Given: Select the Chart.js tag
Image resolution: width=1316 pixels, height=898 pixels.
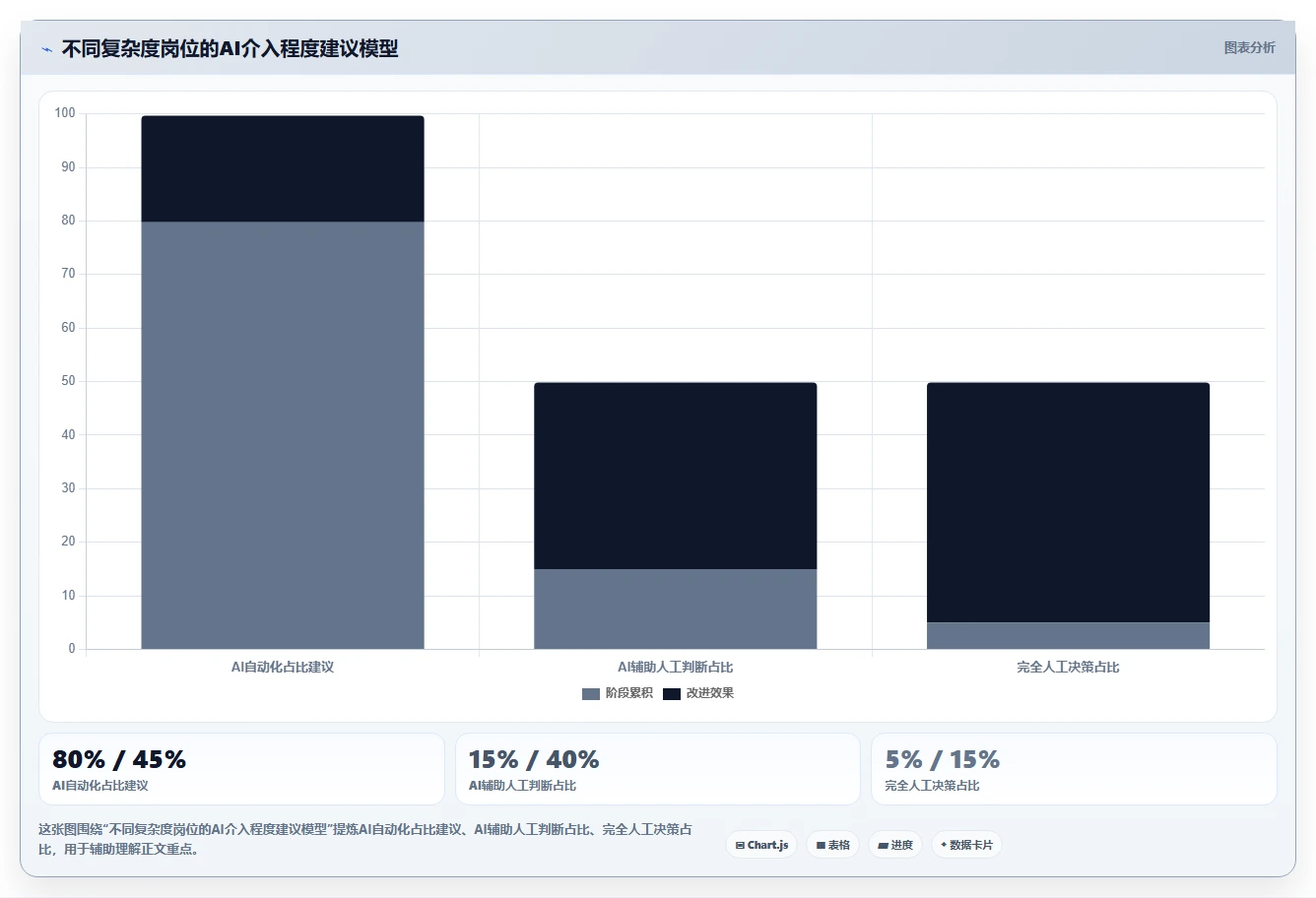Looking at the screenshot, I should 761,845.
